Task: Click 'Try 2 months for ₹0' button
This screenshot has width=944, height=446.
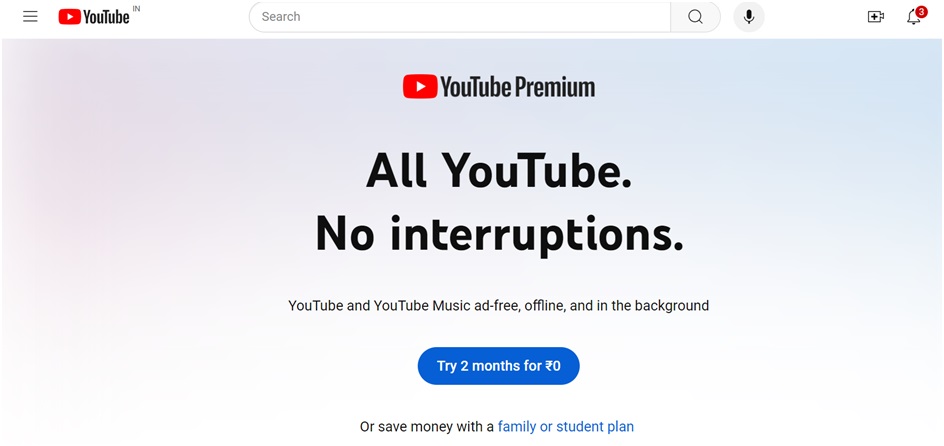Action: [498, 366]
